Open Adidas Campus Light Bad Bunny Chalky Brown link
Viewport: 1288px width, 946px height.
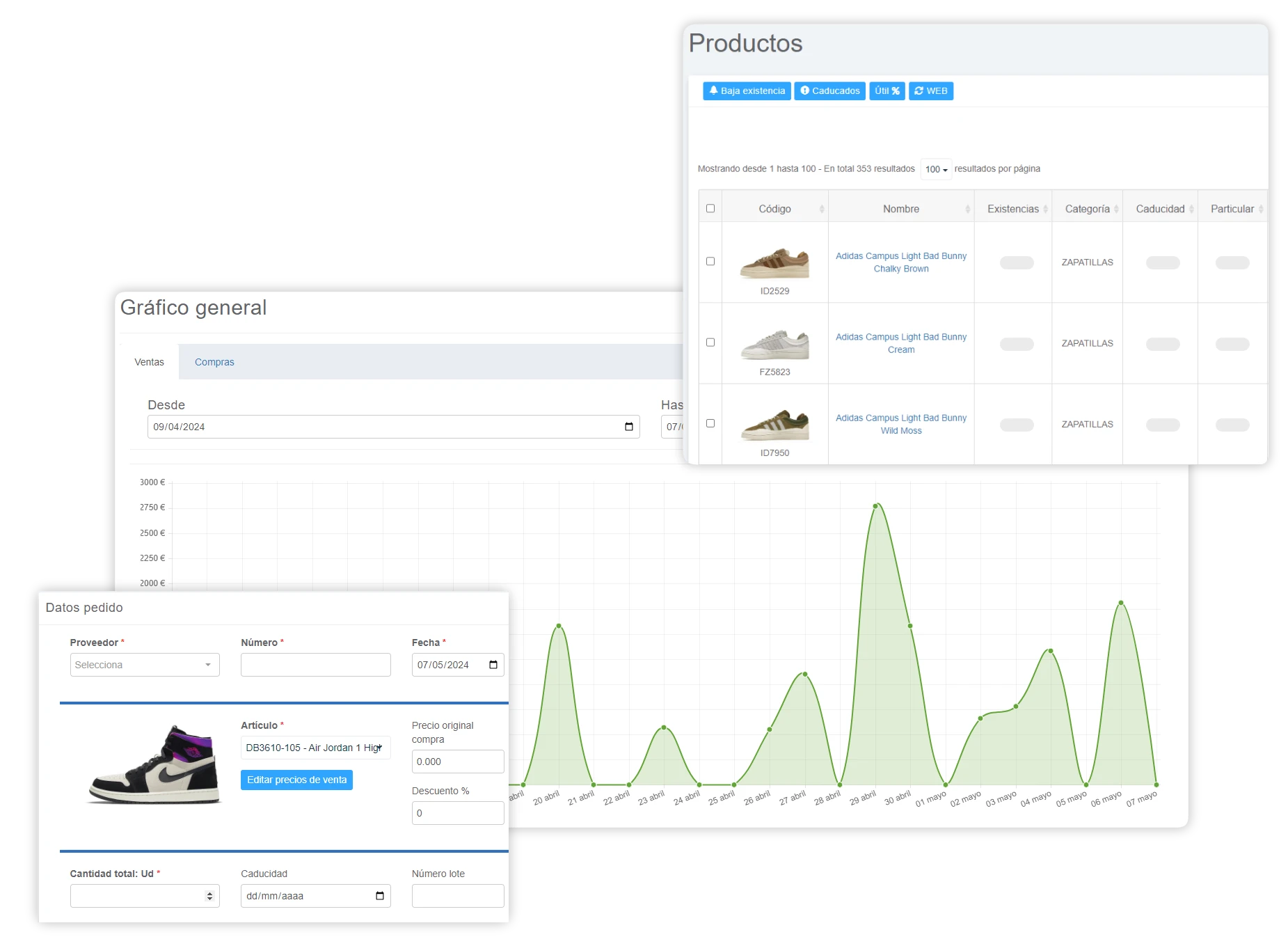tap(901, 262)
